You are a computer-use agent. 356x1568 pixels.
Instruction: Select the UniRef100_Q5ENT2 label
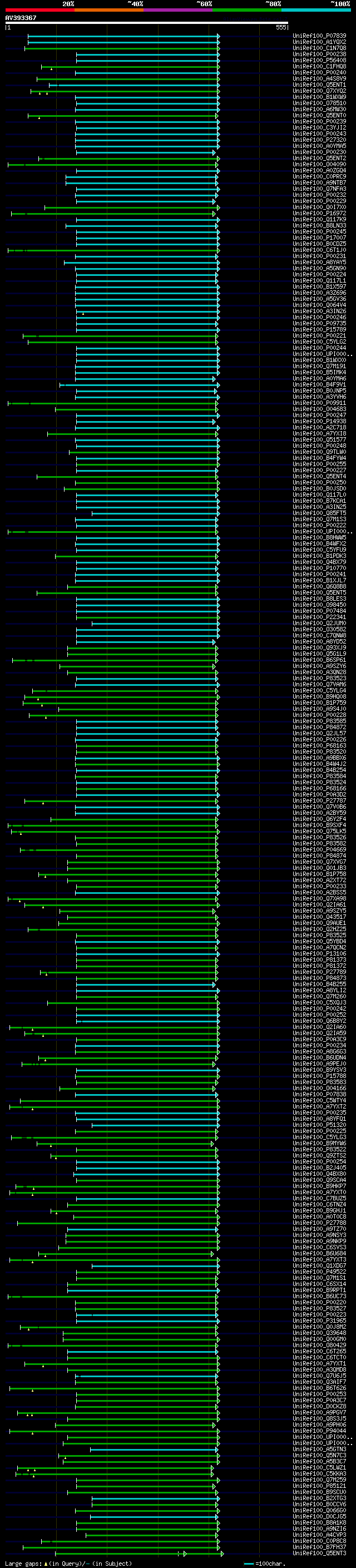319,159
